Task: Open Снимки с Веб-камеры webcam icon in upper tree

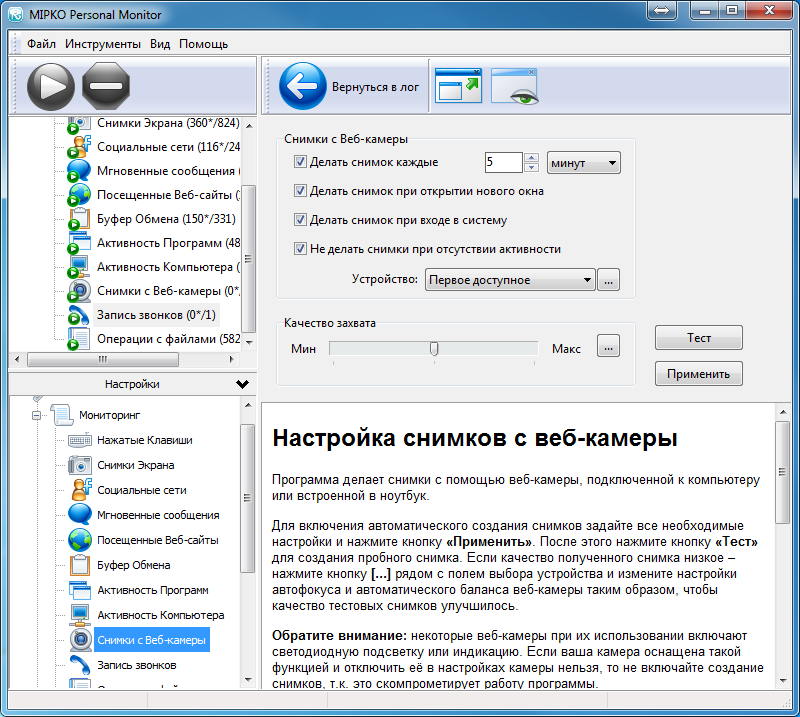Action: tap(79, 291)
